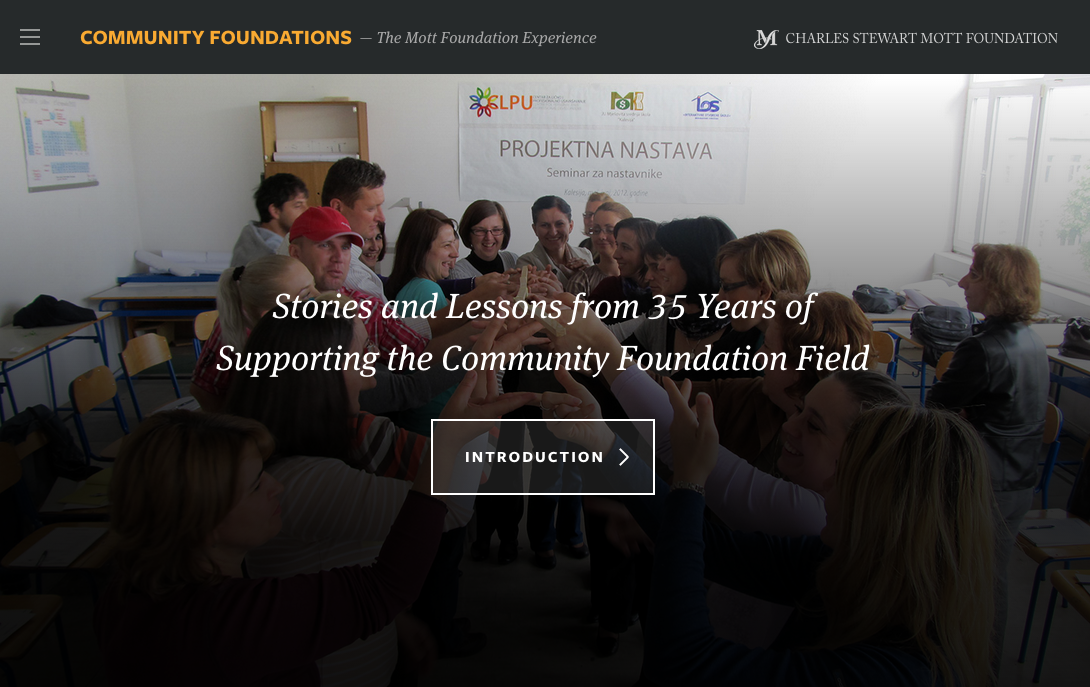Click the blue LOS house logo on the banner
This screenshot has width=1090, height=687.
click(x=706, y=104)
